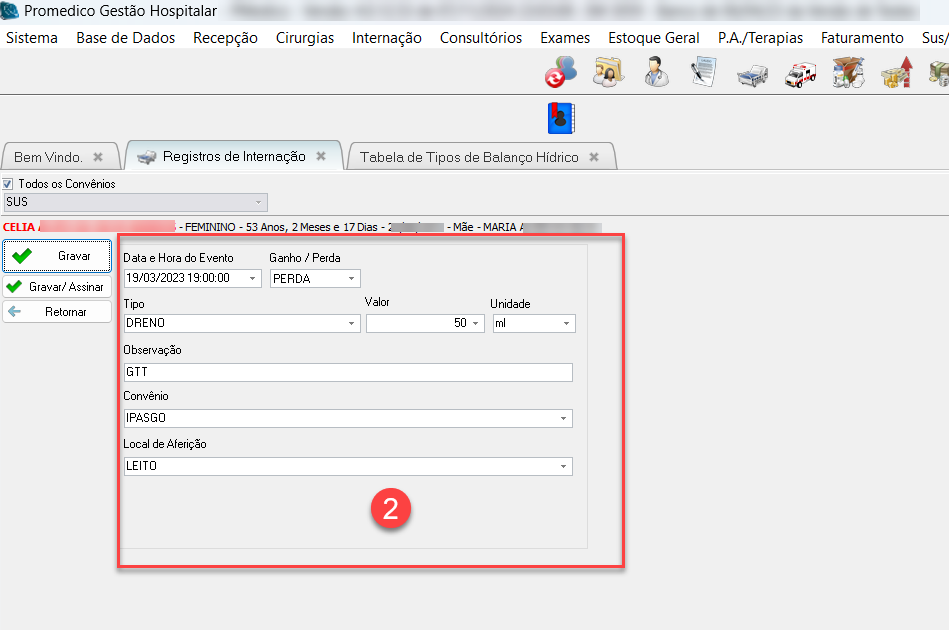Expand the Unidade dropdown showing ml
Image resolution: width=949 pixels, height=630 pixels.
pos(566,324)
